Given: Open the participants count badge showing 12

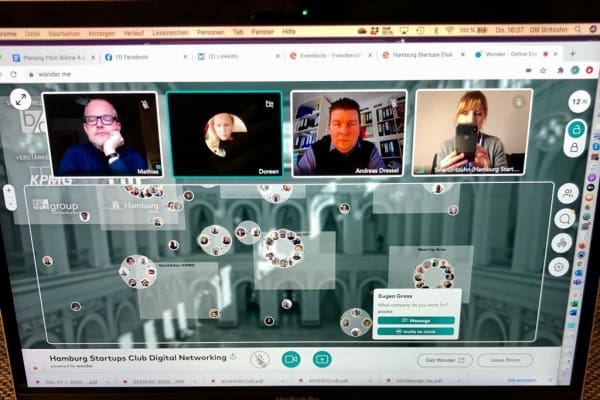Looking at the screenshot, I should pos(579,102).
